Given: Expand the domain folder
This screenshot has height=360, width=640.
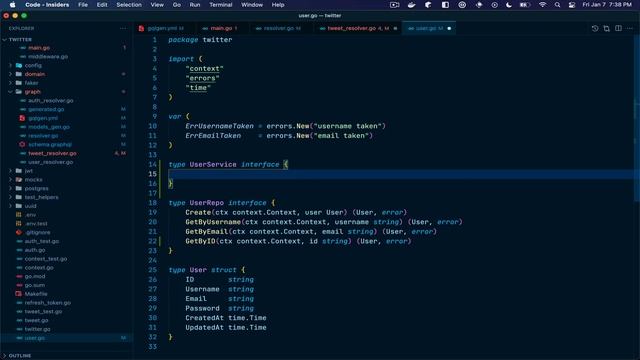Looking at the screenshot, I should click(11, 74).
